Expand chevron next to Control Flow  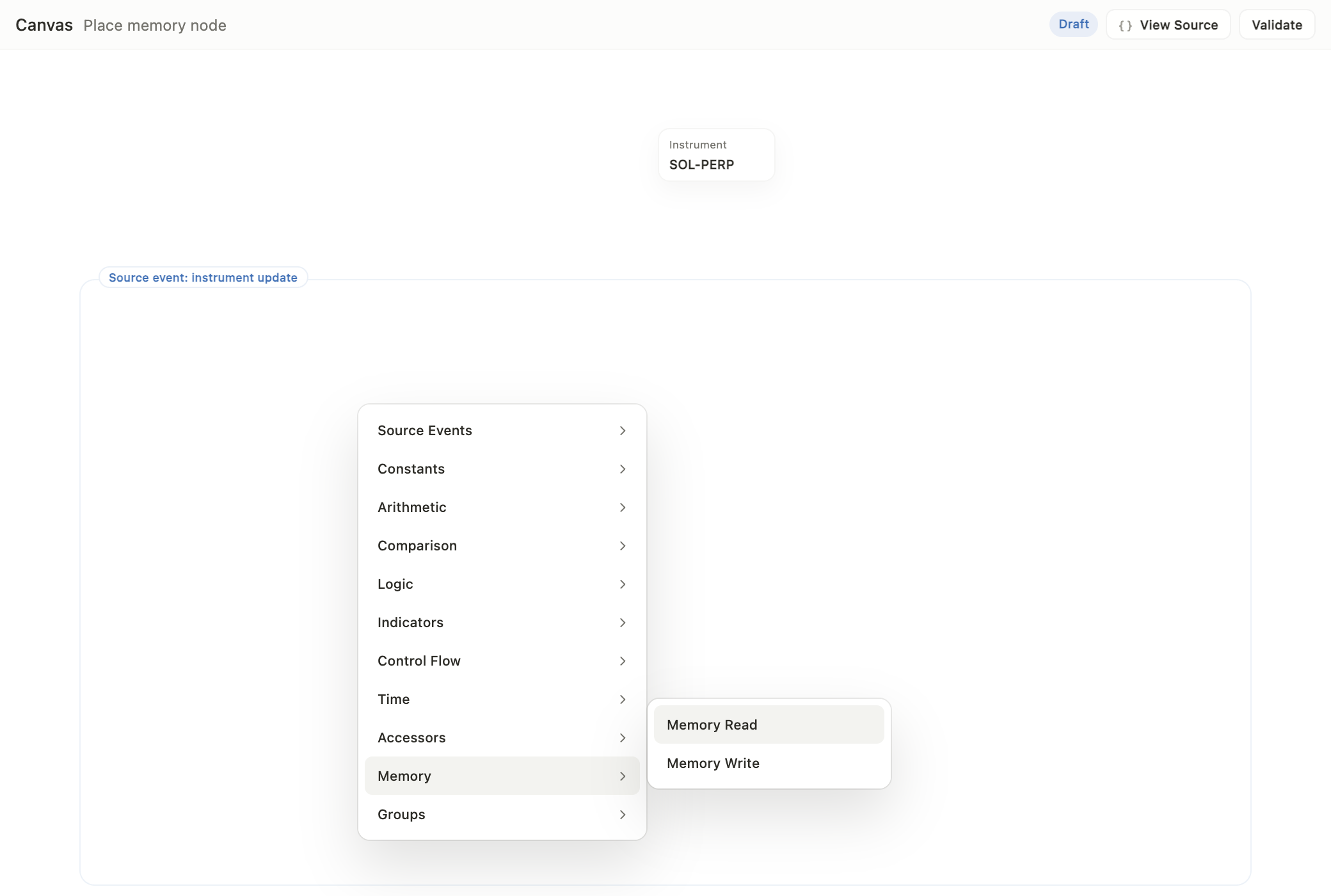pos(623,661)
